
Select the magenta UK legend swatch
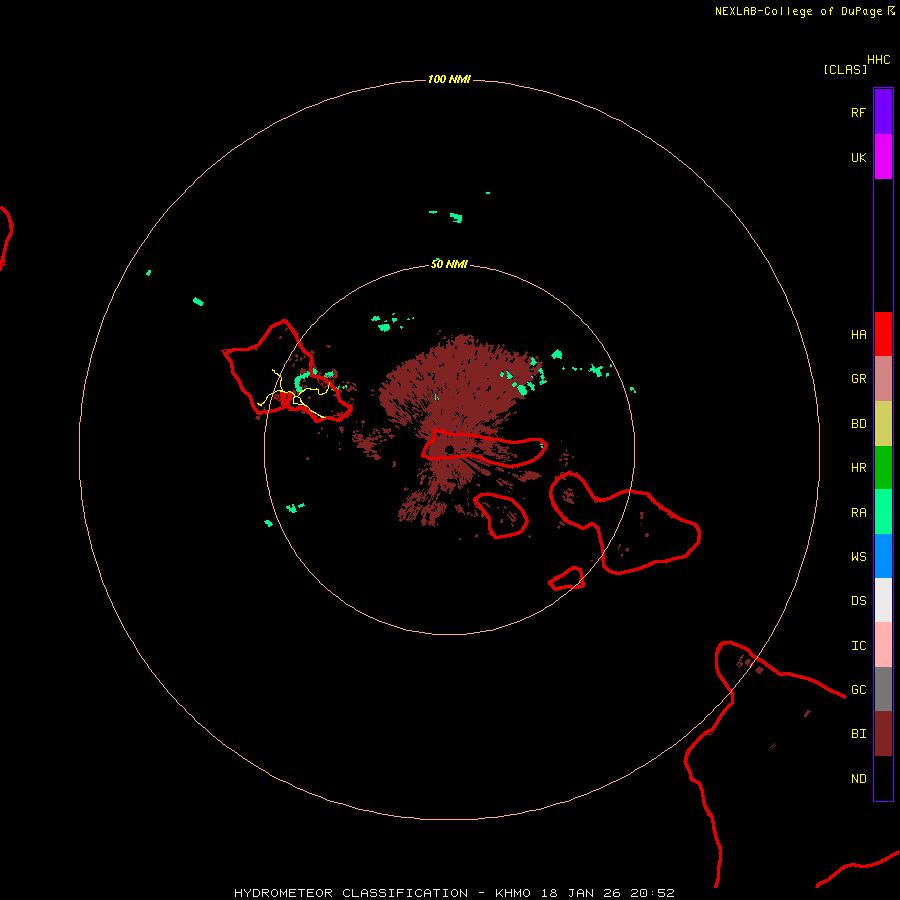[883, 157]
